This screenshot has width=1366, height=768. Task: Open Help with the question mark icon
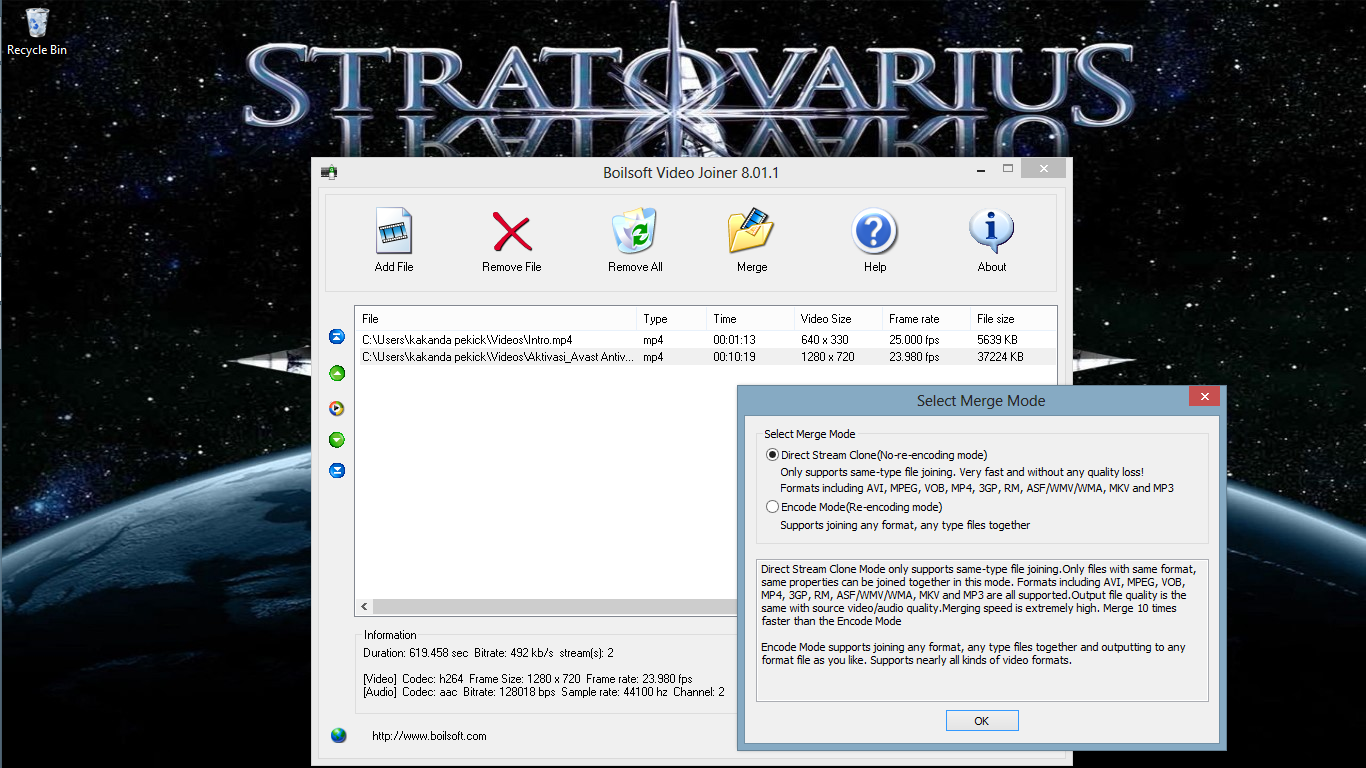point(874,232)
